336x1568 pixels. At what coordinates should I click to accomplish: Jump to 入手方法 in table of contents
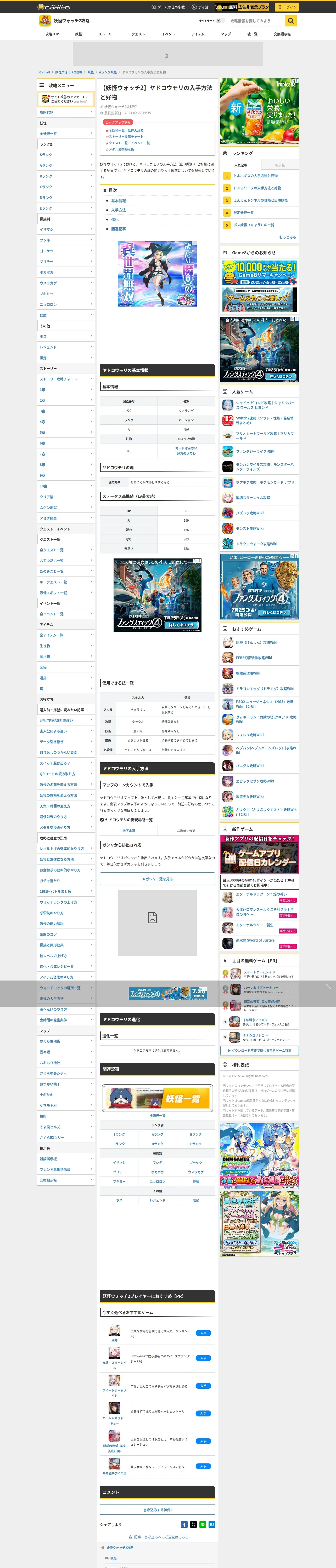(x=118, y=210)
